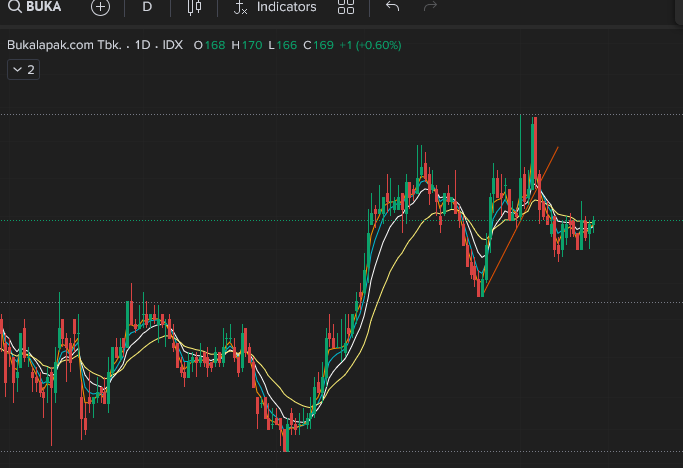
Task: Open the layout templates grid icon
Action: click(x=346, y=7)
